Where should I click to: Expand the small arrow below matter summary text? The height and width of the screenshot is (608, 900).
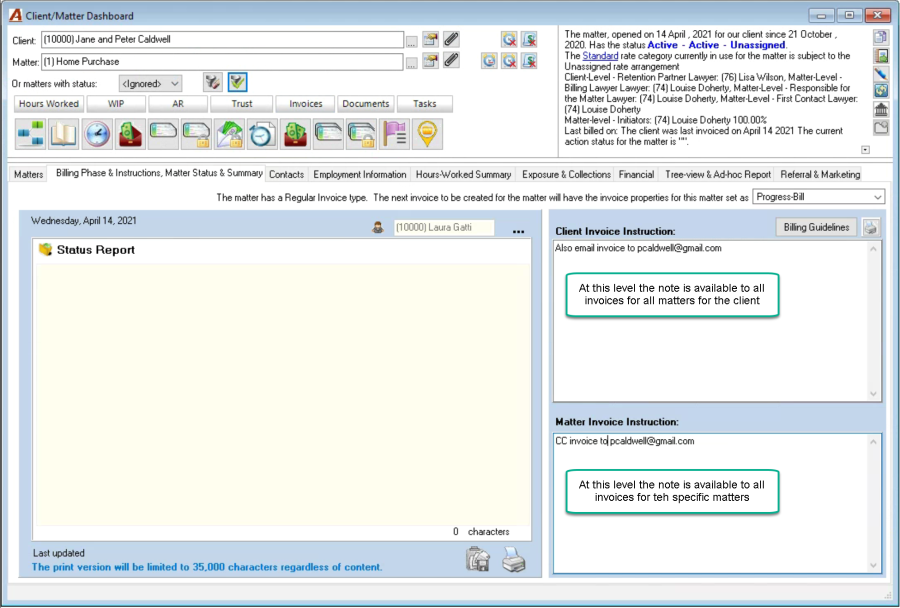pos(866,150)
